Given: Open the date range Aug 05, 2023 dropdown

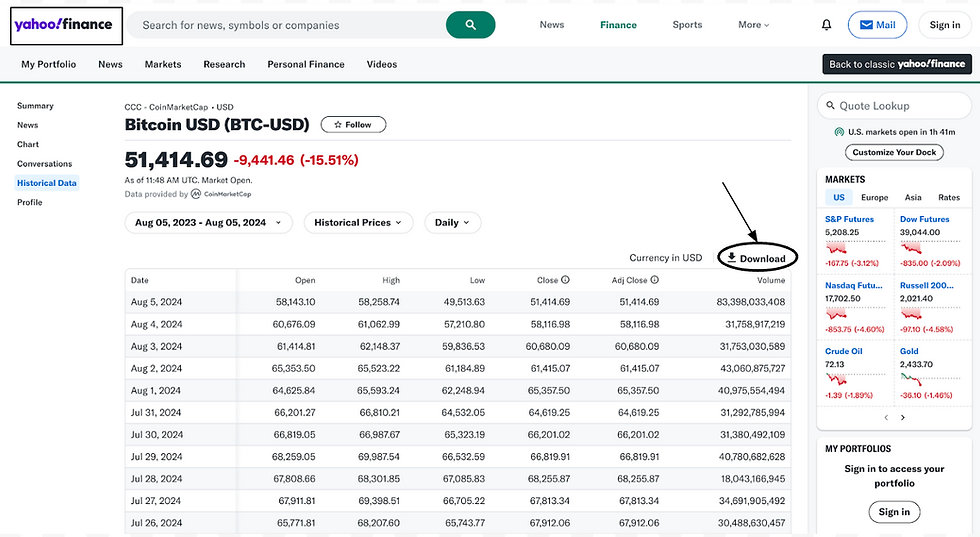Looking at the screenshot, I should coord(209,223).
